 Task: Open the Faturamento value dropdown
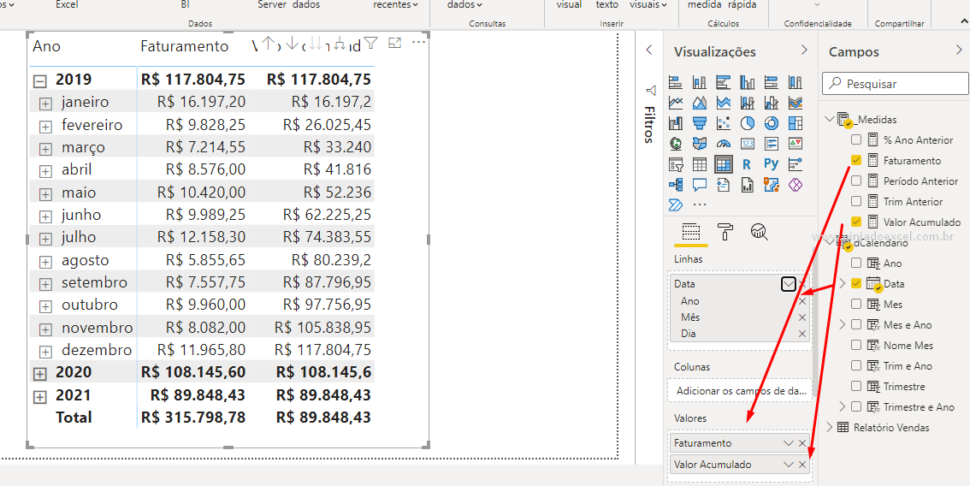pos(788,443)
